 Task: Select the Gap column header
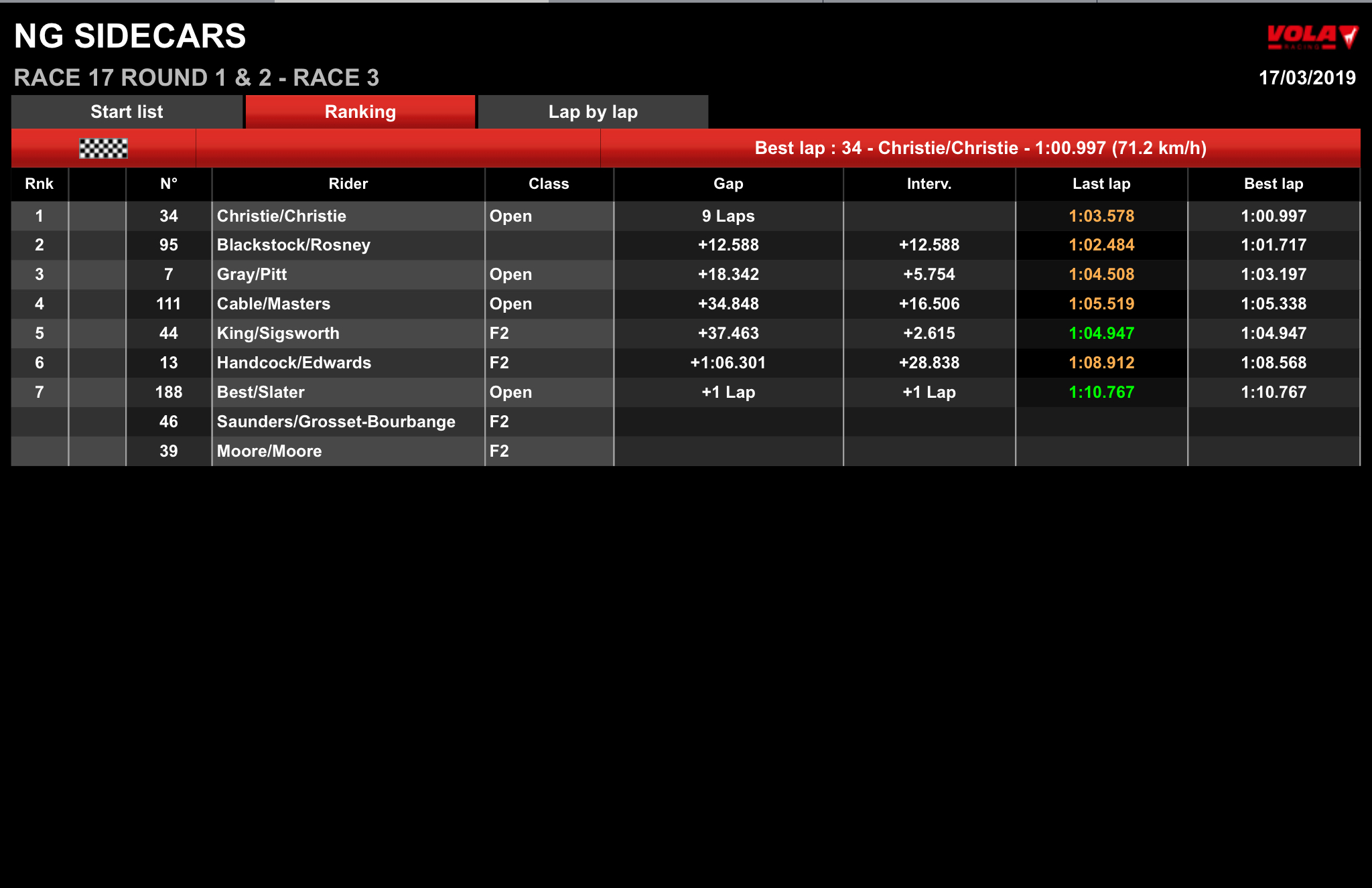(728, 183)
